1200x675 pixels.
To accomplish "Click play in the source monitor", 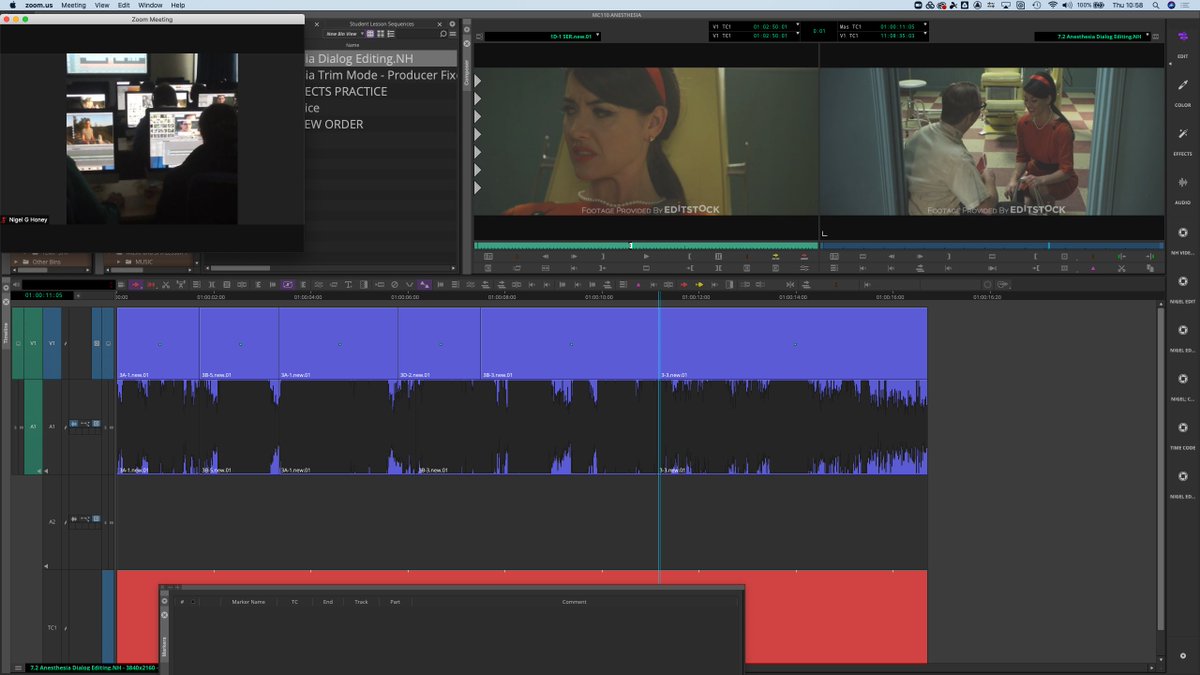I will pos(646,256).
